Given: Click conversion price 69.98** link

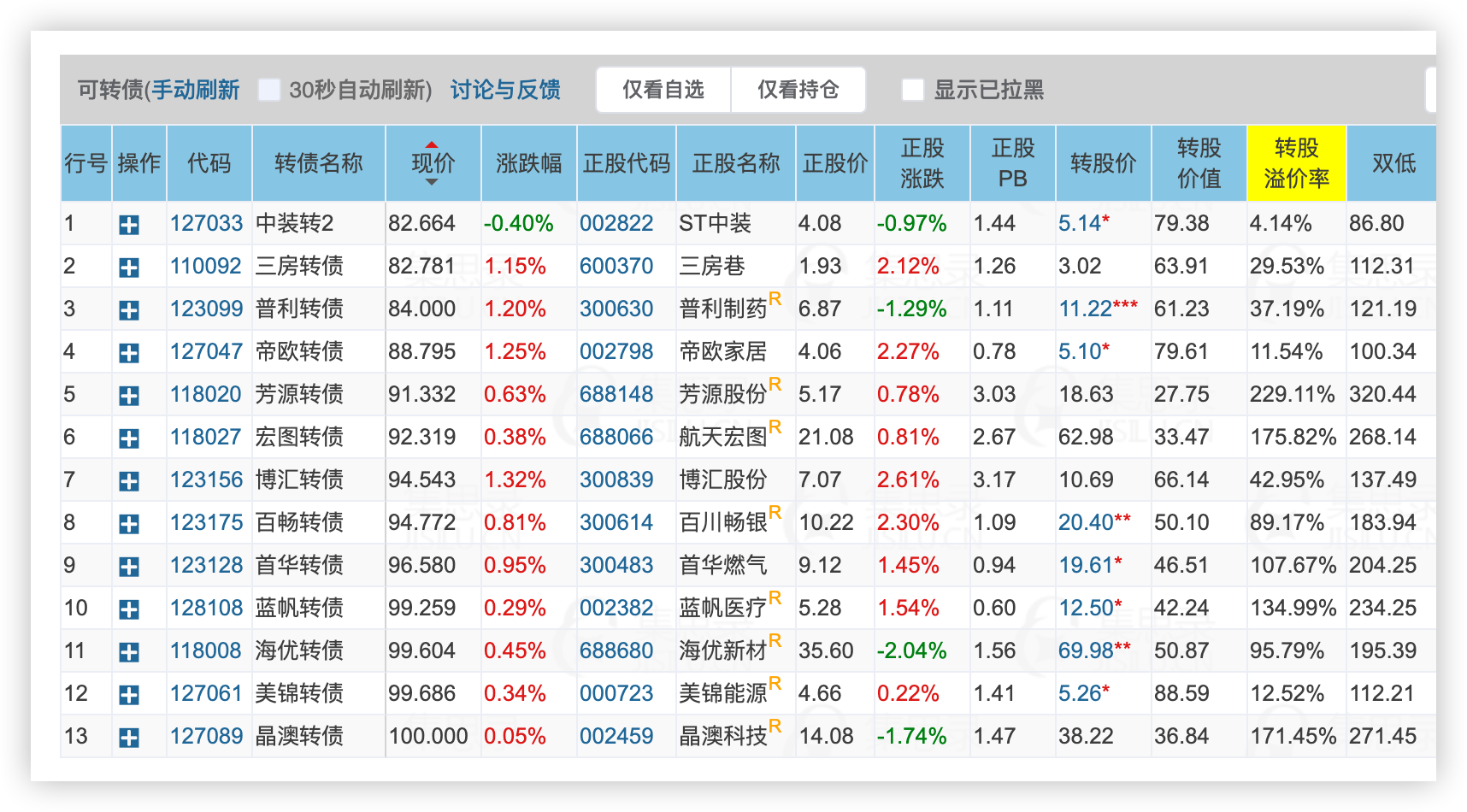Looking at the screenshot, I should tap(1095, 651).
